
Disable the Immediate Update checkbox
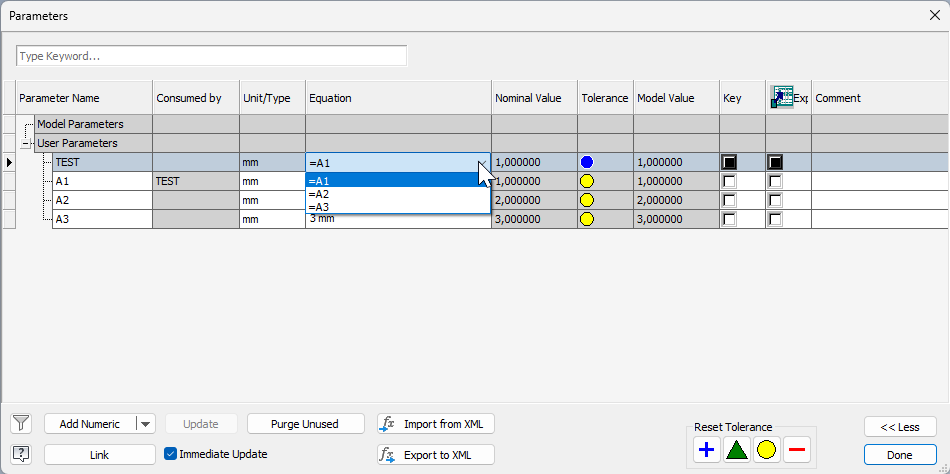point(170,454)
